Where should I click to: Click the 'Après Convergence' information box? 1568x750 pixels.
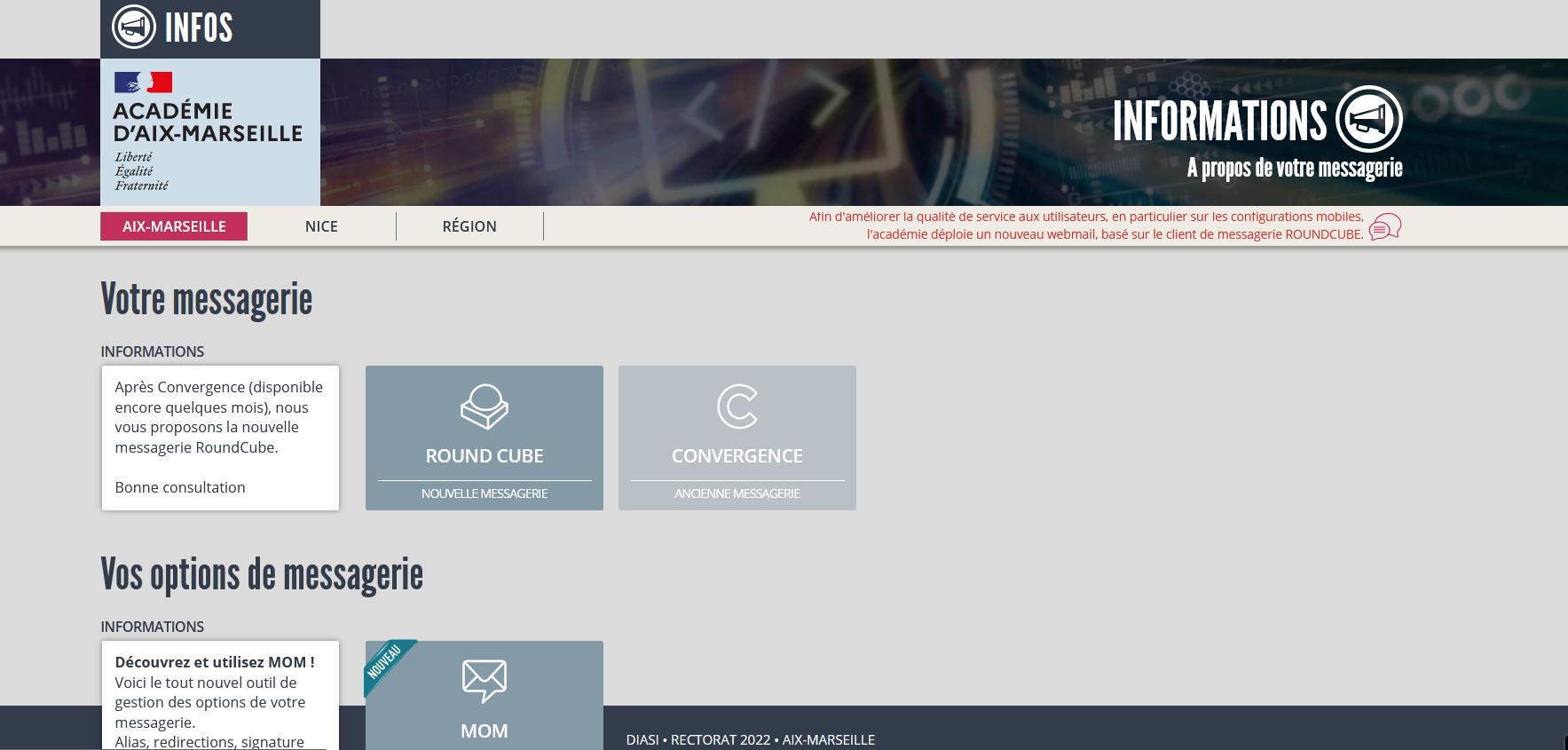[220, 438]
